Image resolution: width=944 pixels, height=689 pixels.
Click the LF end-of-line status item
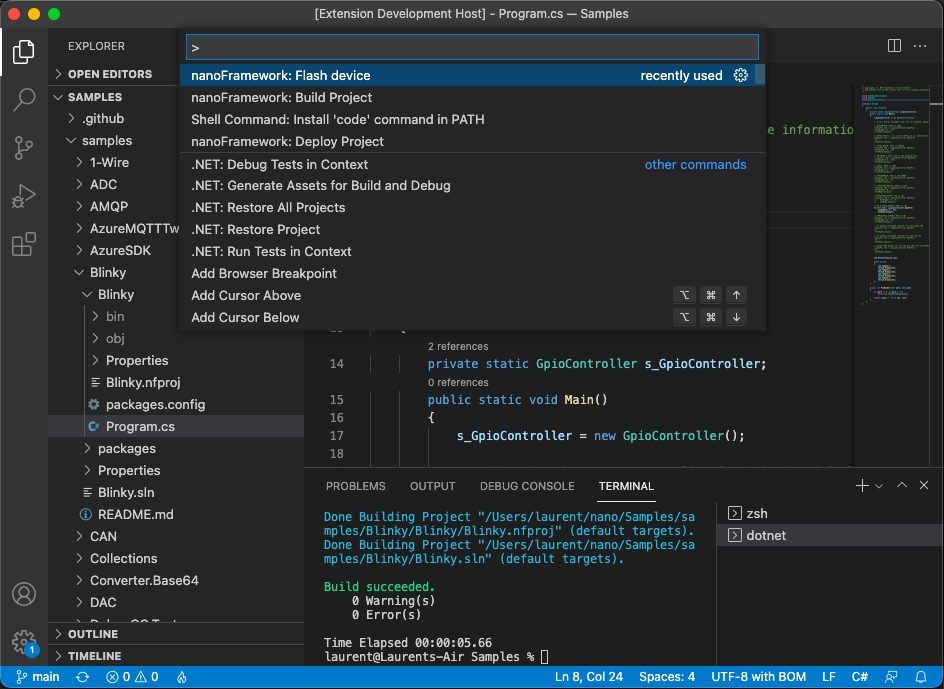[828, 677]
